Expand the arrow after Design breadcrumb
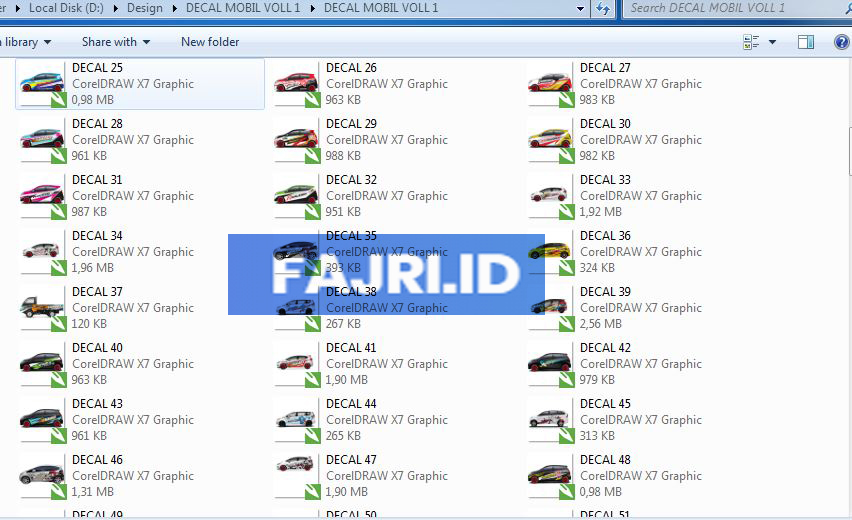852x520 pixels. 174,8
